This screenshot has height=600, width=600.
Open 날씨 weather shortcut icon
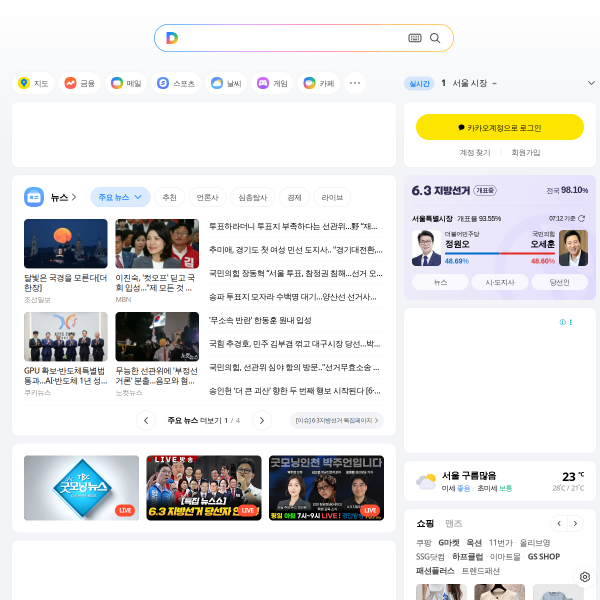[217, 83]
